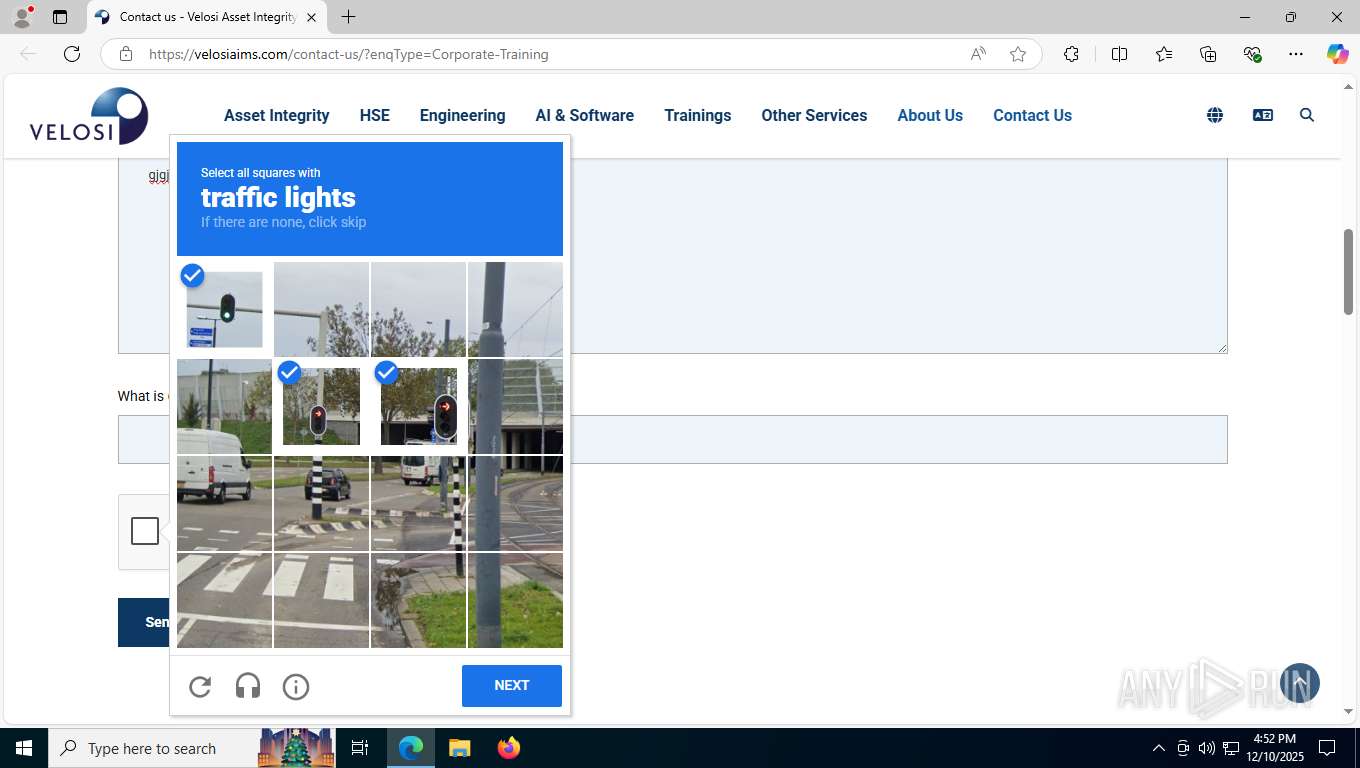Screen dimensions: 1360x768
Task: View site information lock icon
Action: (126, 54)
